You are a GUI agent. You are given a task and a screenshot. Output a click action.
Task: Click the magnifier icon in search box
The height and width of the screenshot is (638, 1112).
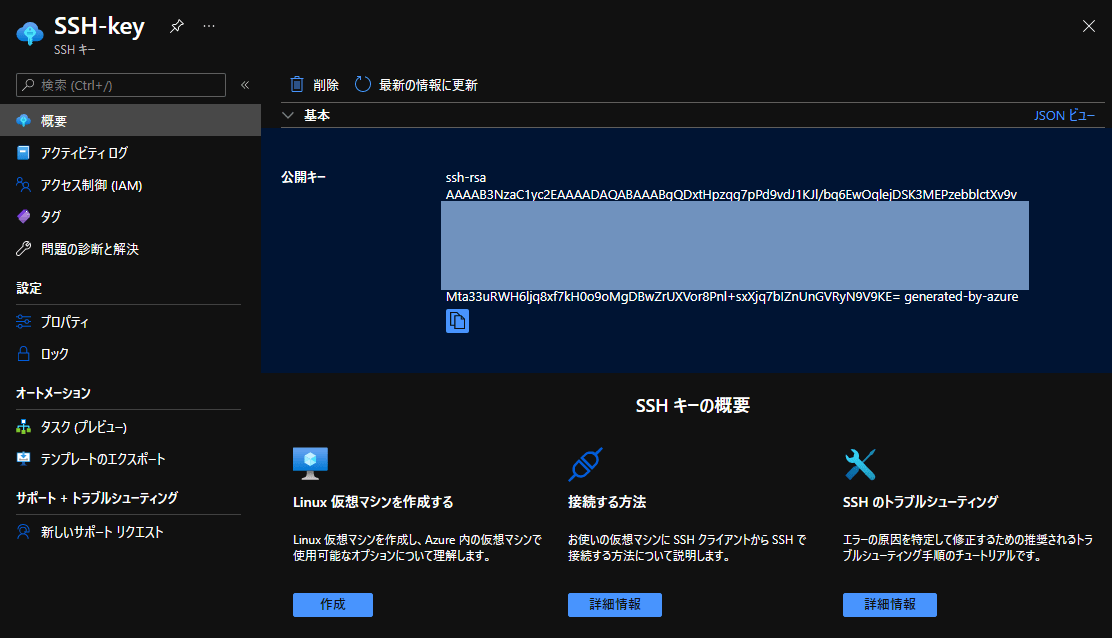[28, 85]
